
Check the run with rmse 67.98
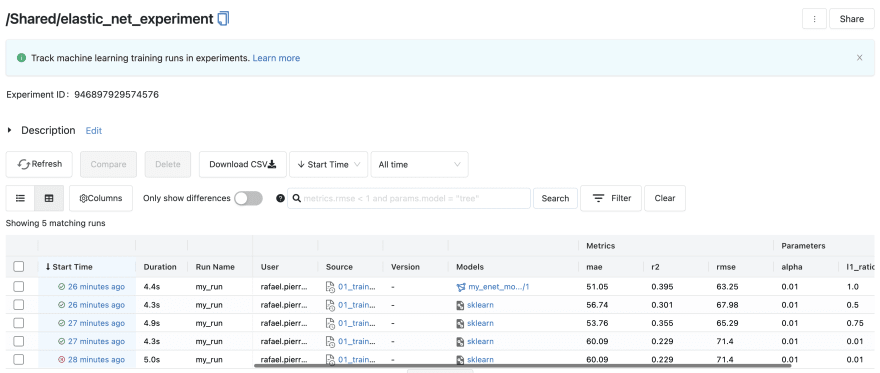(x=19, y=305)
